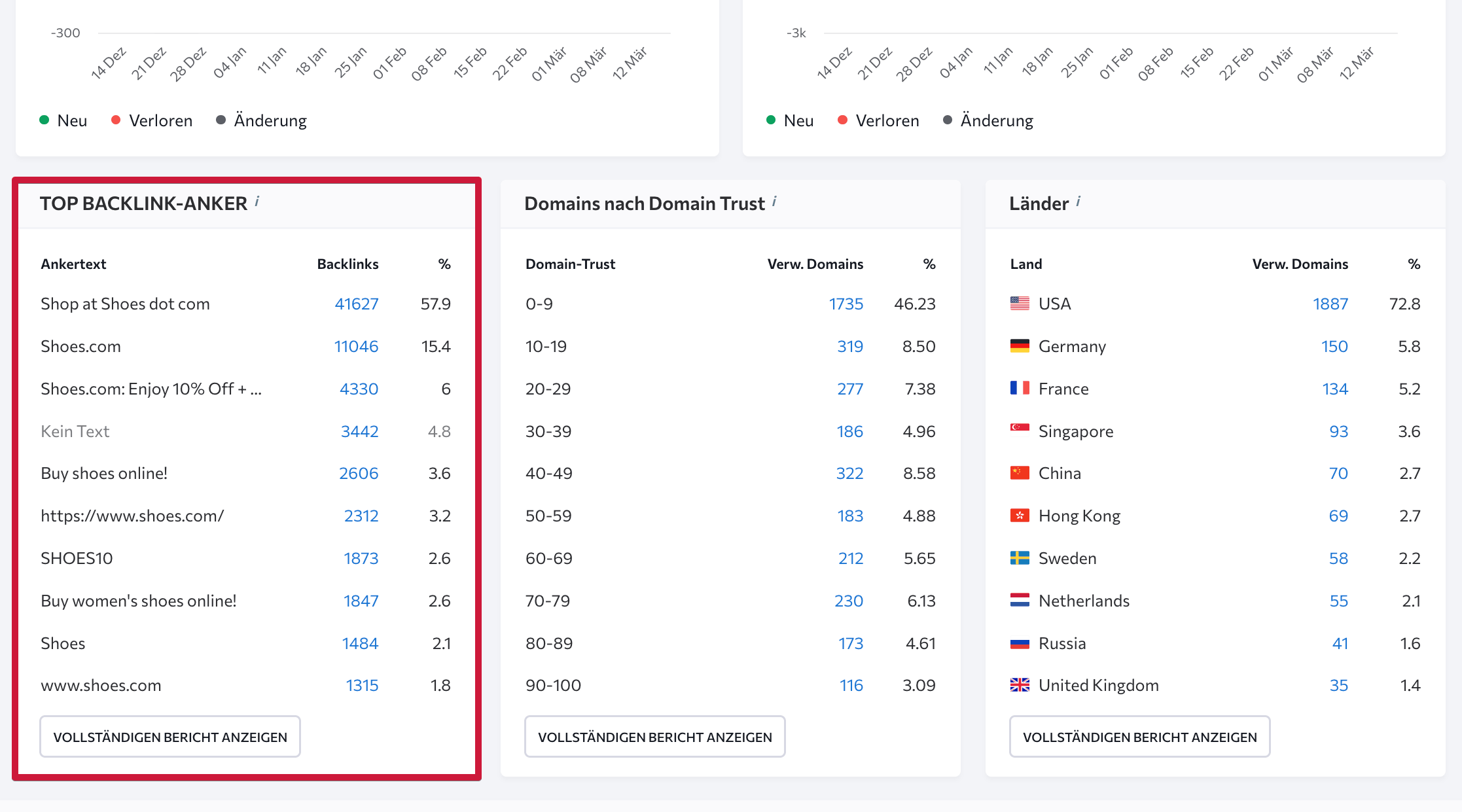1462x812 pixels.
Task: Open VOLLSTÄNDIGEN BERICHT ANZEIGEN under Top Backlink-Anker
Action: (x=169, y=736)
